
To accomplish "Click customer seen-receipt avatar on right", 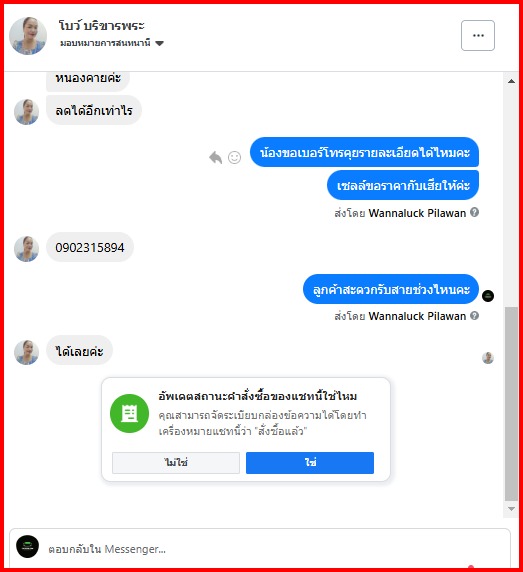I will click(488, 358).
